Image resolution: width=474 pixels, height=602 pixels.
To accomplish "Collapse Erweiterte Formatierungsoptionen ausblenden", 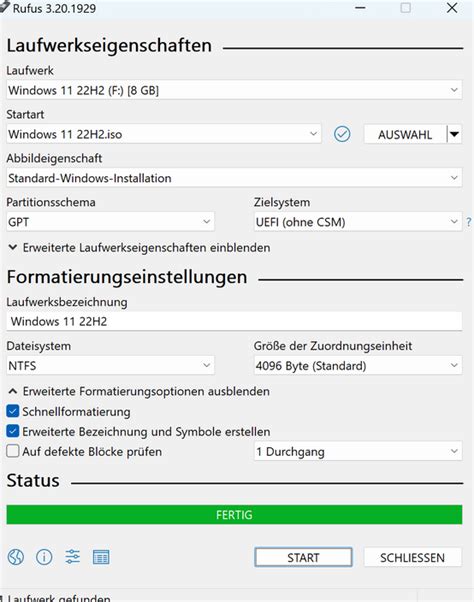I will [139, 391].
